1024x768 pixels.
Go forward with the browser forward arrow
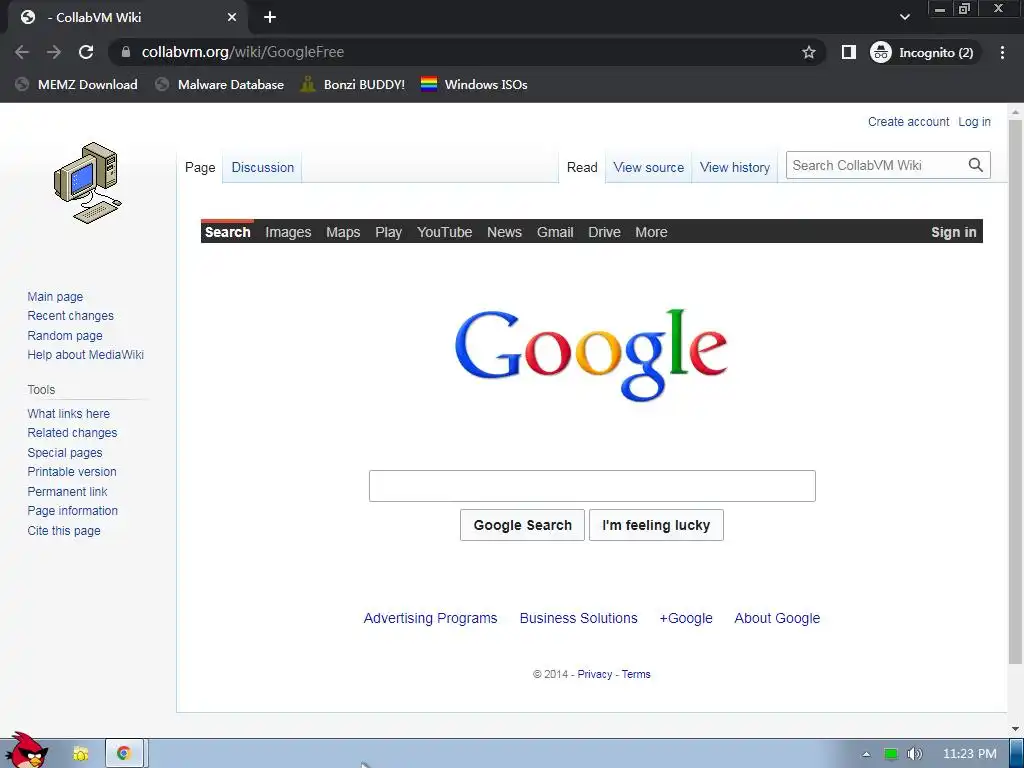click(54, 52)
